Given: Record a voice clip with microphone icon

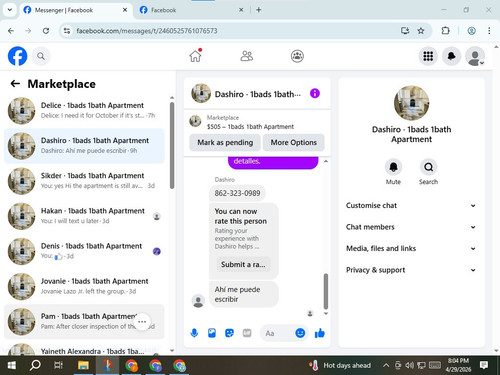Looking at the screenshot, I should click(x=194, y=333).
